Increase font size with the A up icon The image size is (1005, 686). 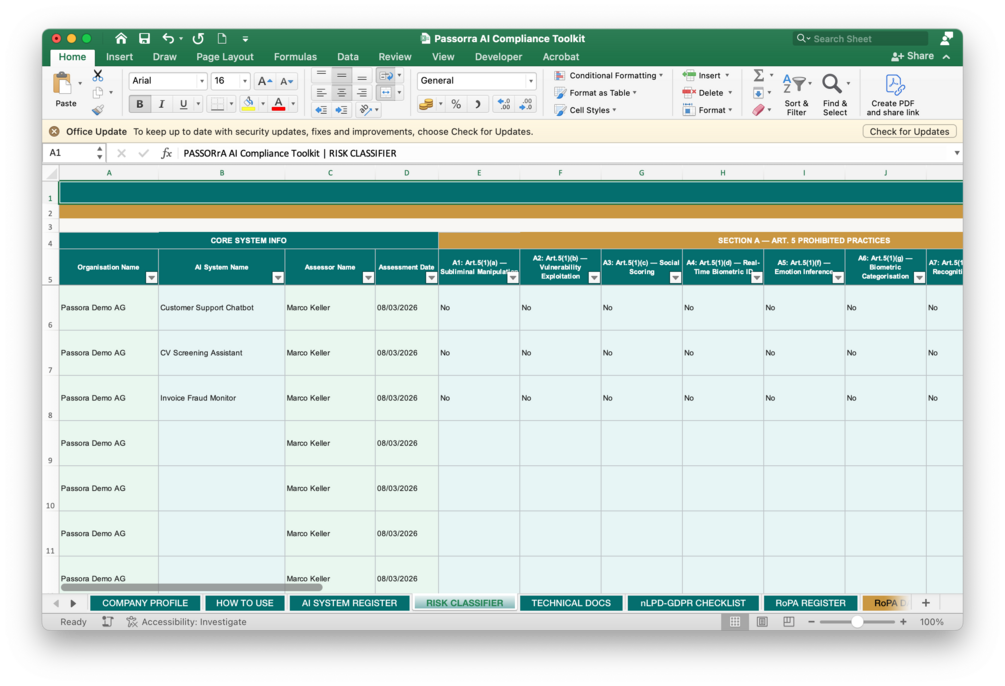tap(264, 81)
